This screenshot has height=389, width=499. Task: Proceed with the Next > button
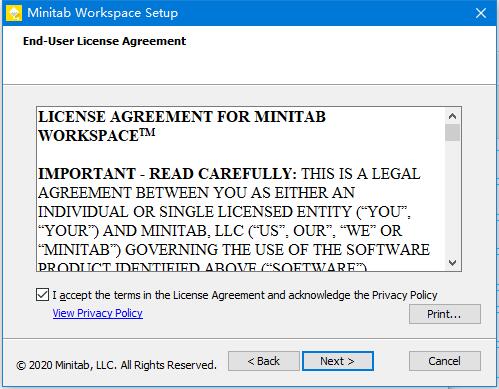[338, 361]
